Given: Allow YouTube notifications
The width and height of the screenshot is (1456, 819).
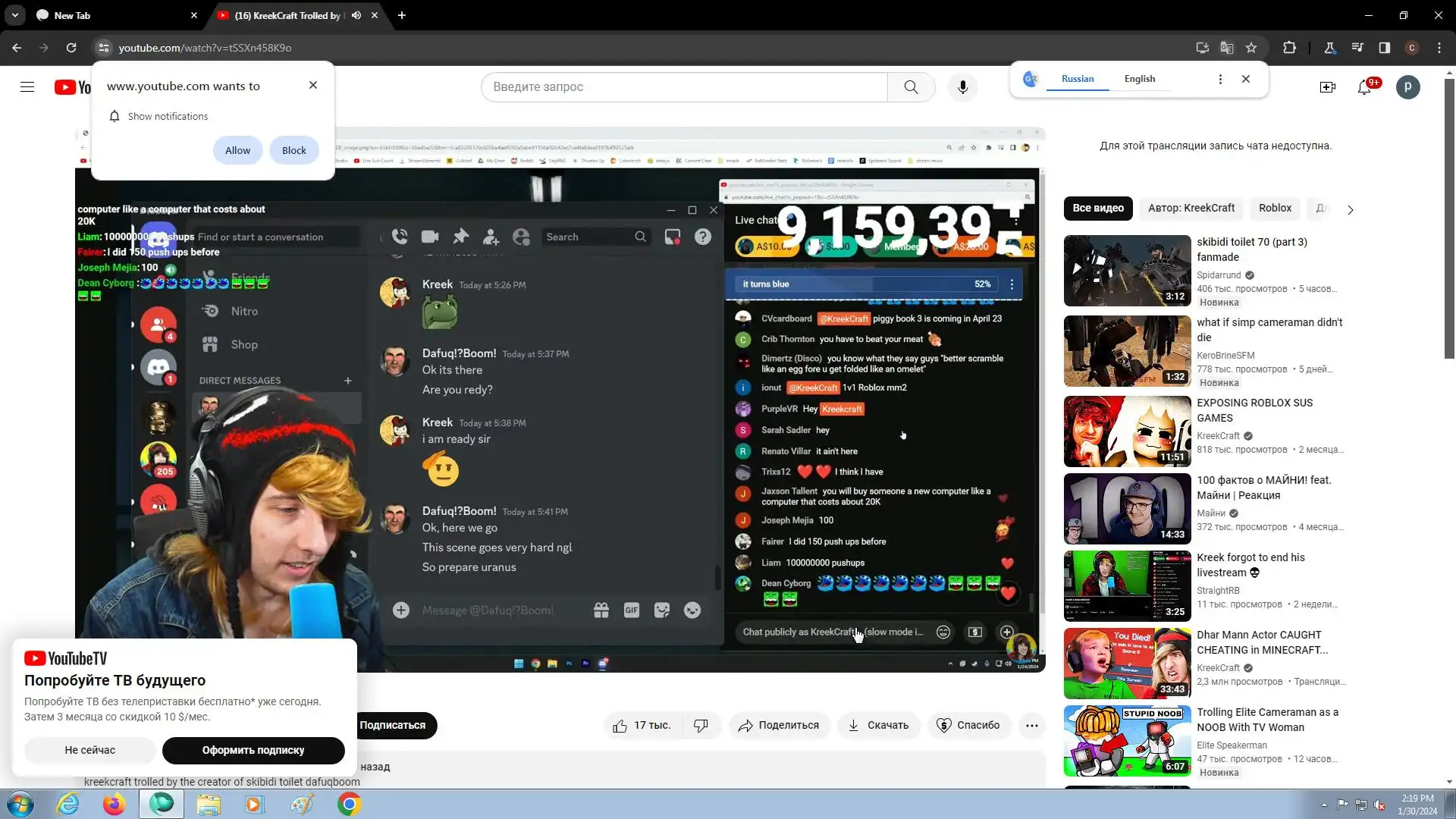Looking at the screenshot, I should [237, 150].
